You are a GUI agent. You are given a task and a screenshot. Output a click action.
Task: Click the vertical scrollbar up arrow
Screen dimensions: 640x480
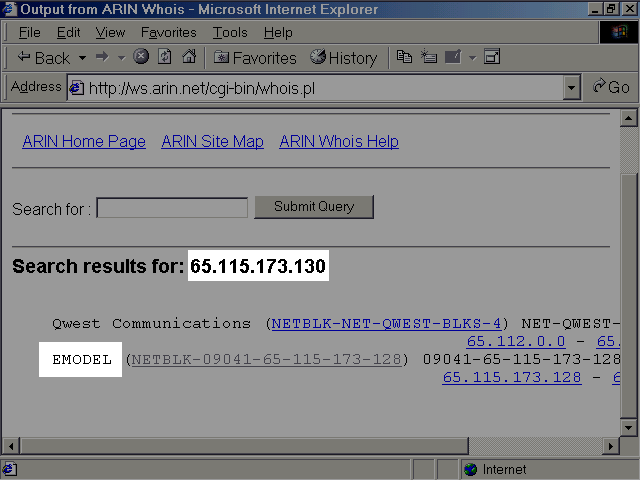[x=629, y=118]
